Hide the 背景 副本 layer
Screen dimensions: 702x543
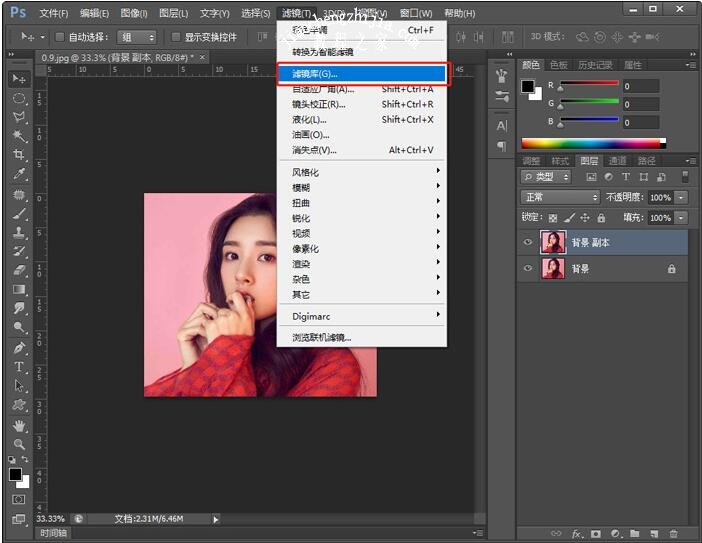528,242
